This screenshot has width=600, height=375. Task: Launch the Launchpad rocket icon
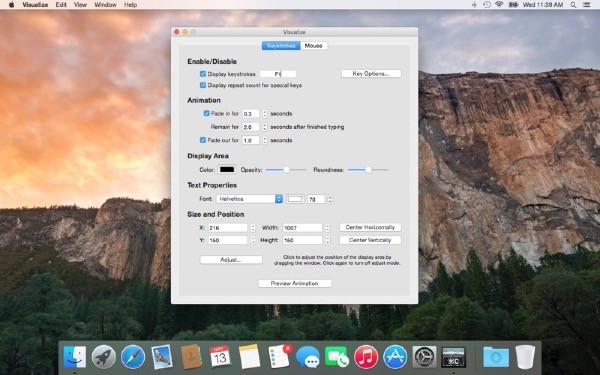coord(104,357)
